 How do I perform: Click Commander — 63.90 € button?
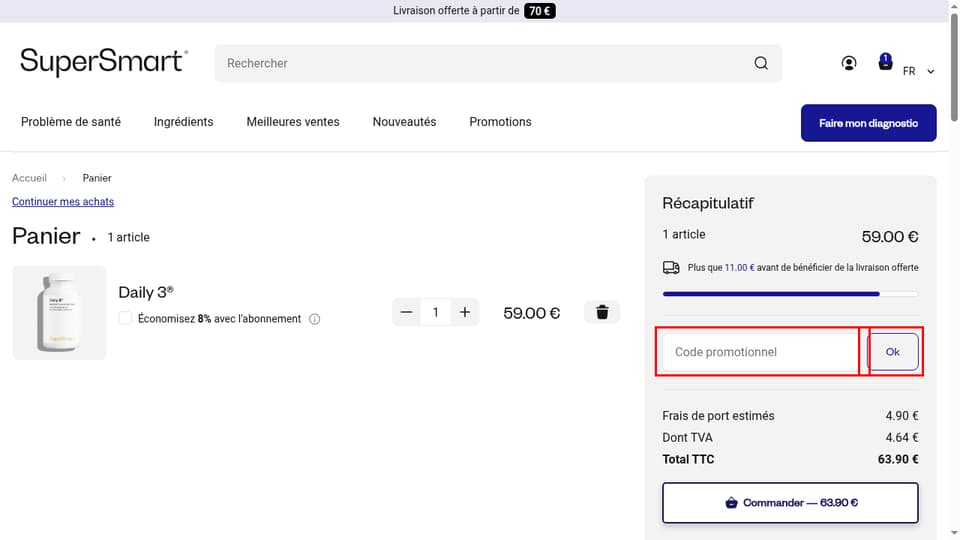[x=790, y=503]
